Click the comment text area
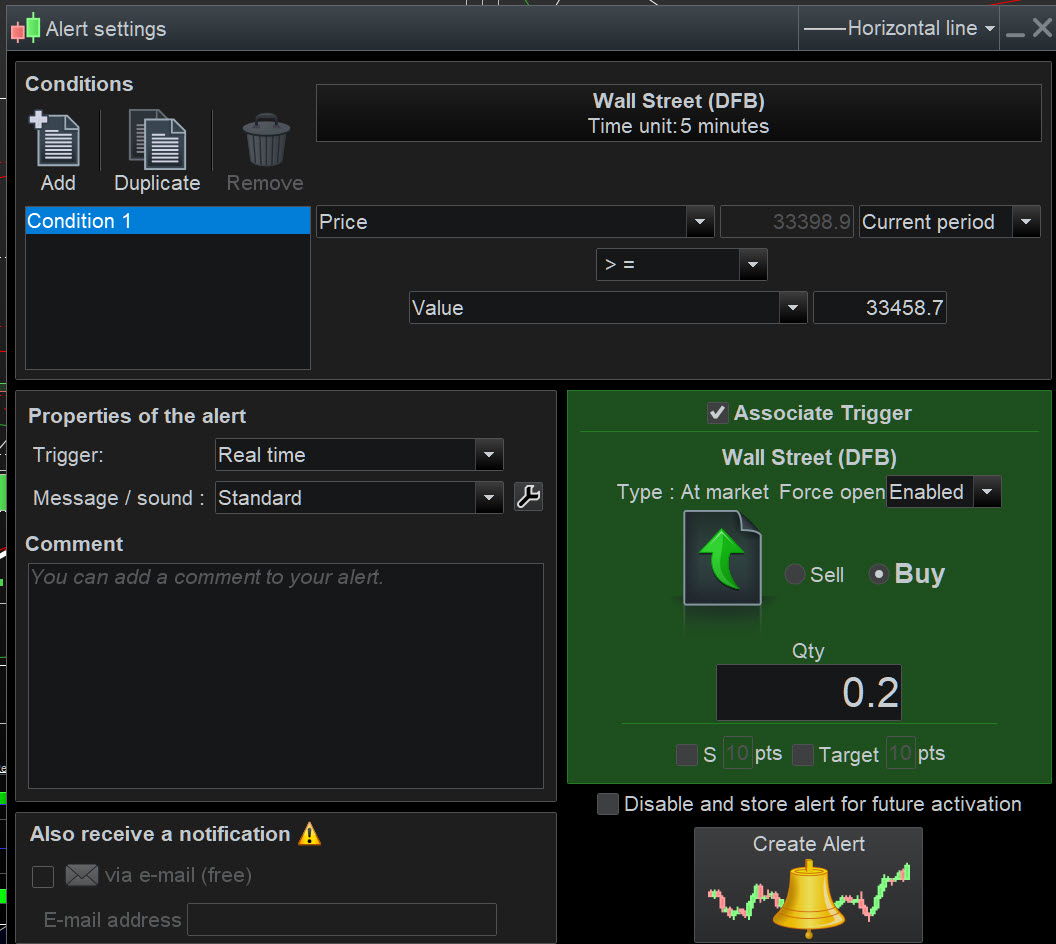This screenshot has width=1056, height=944. coord(286,675)
